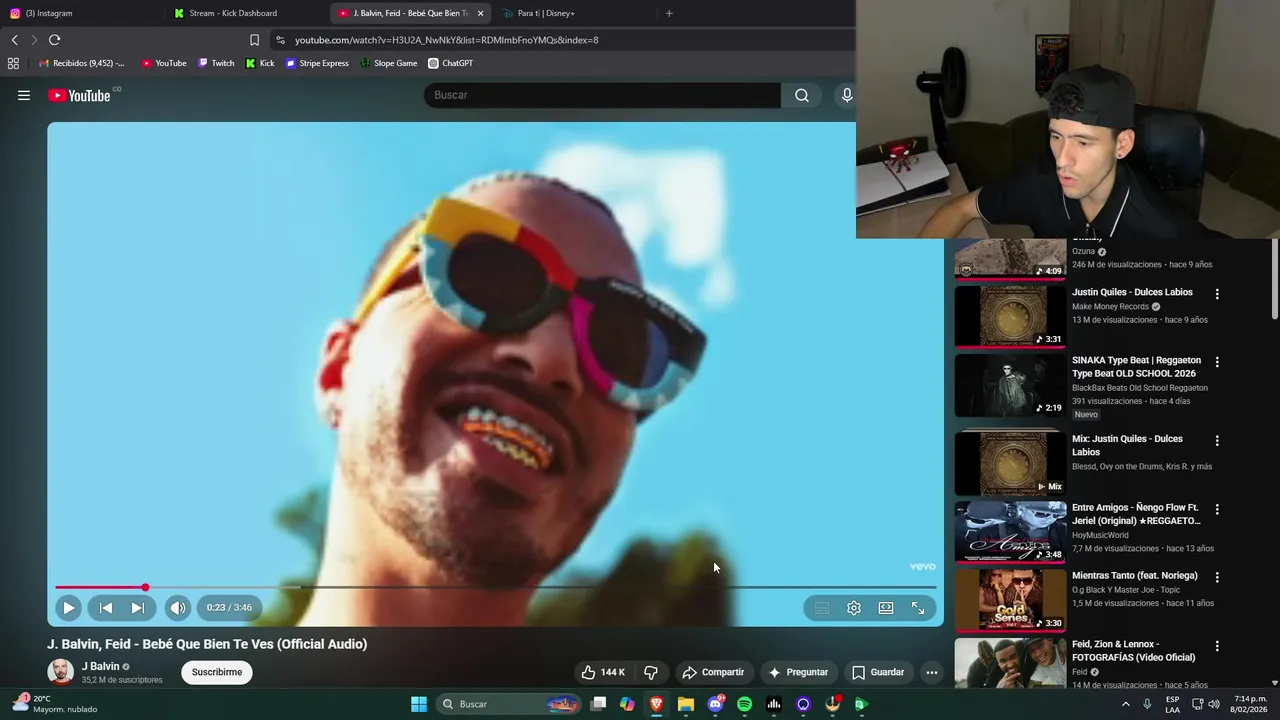This screenshot has width=1280, height=720.
Task: Open more actions for the video
Action: click(932, 672)
